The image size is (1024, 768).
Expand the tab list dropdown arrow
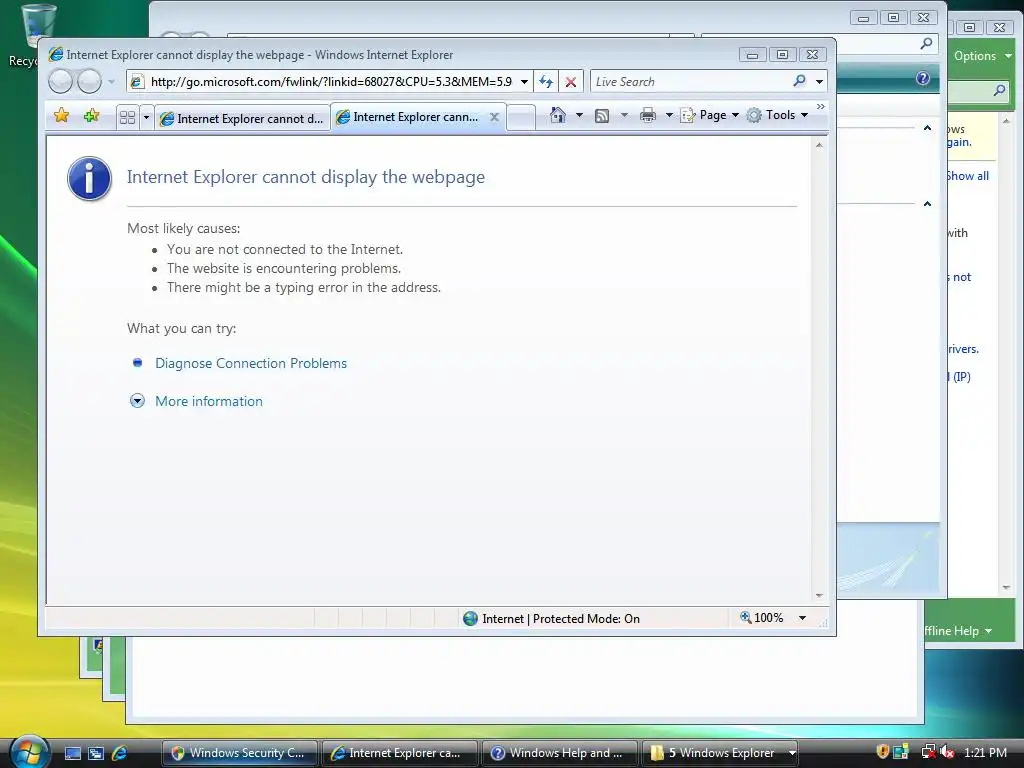tap(146, 118)
